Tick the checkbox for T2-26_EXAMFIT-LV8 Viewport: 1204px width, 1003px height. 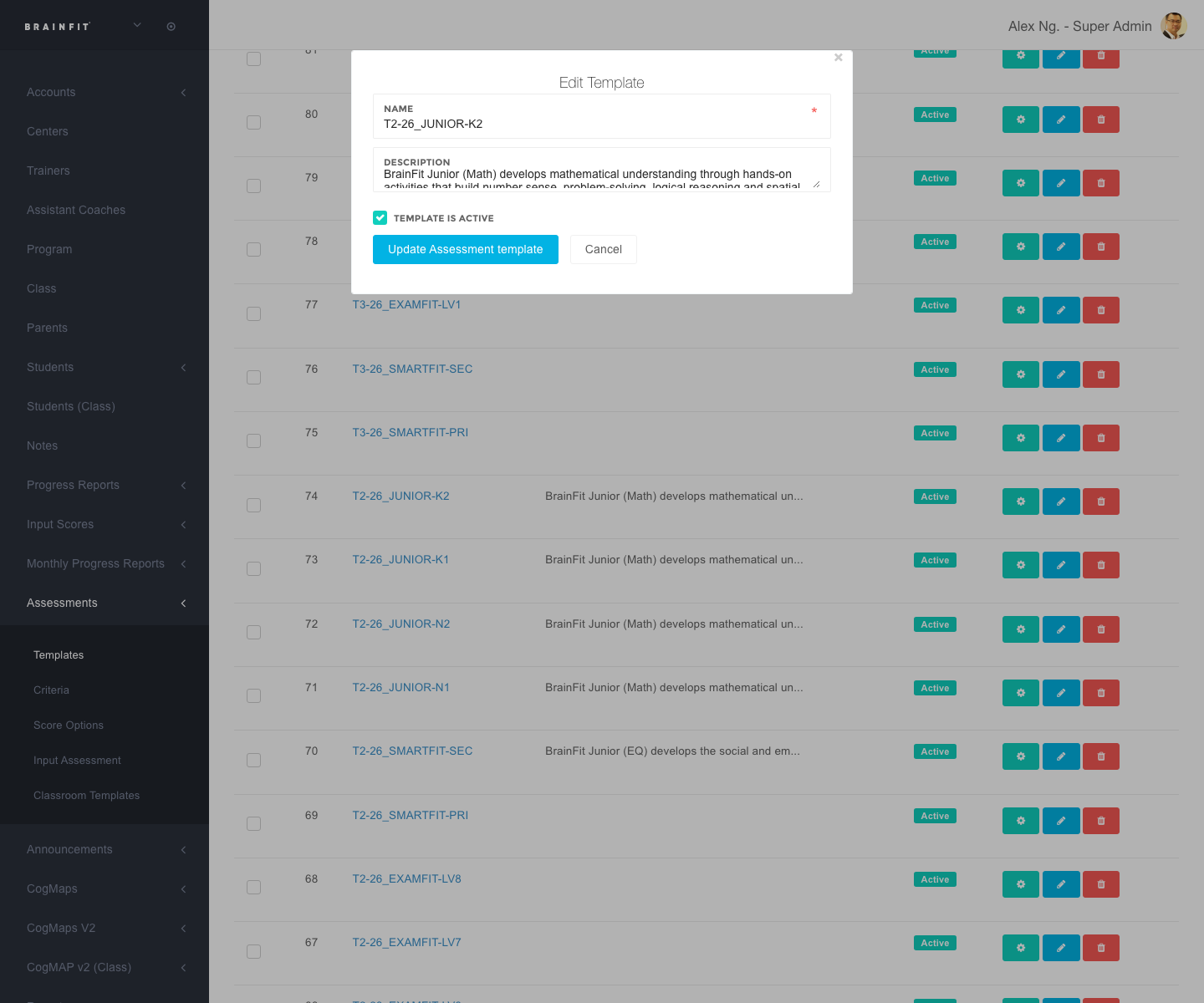click(254, 888)
